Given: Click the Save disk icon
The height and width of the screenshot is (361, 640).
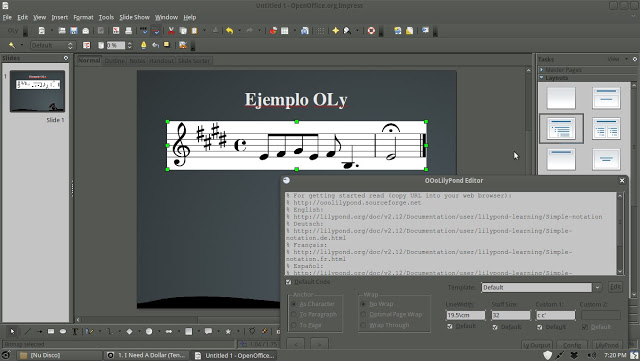Looking at the screenshot, I should pyautogui.click(x=74, y=31).
